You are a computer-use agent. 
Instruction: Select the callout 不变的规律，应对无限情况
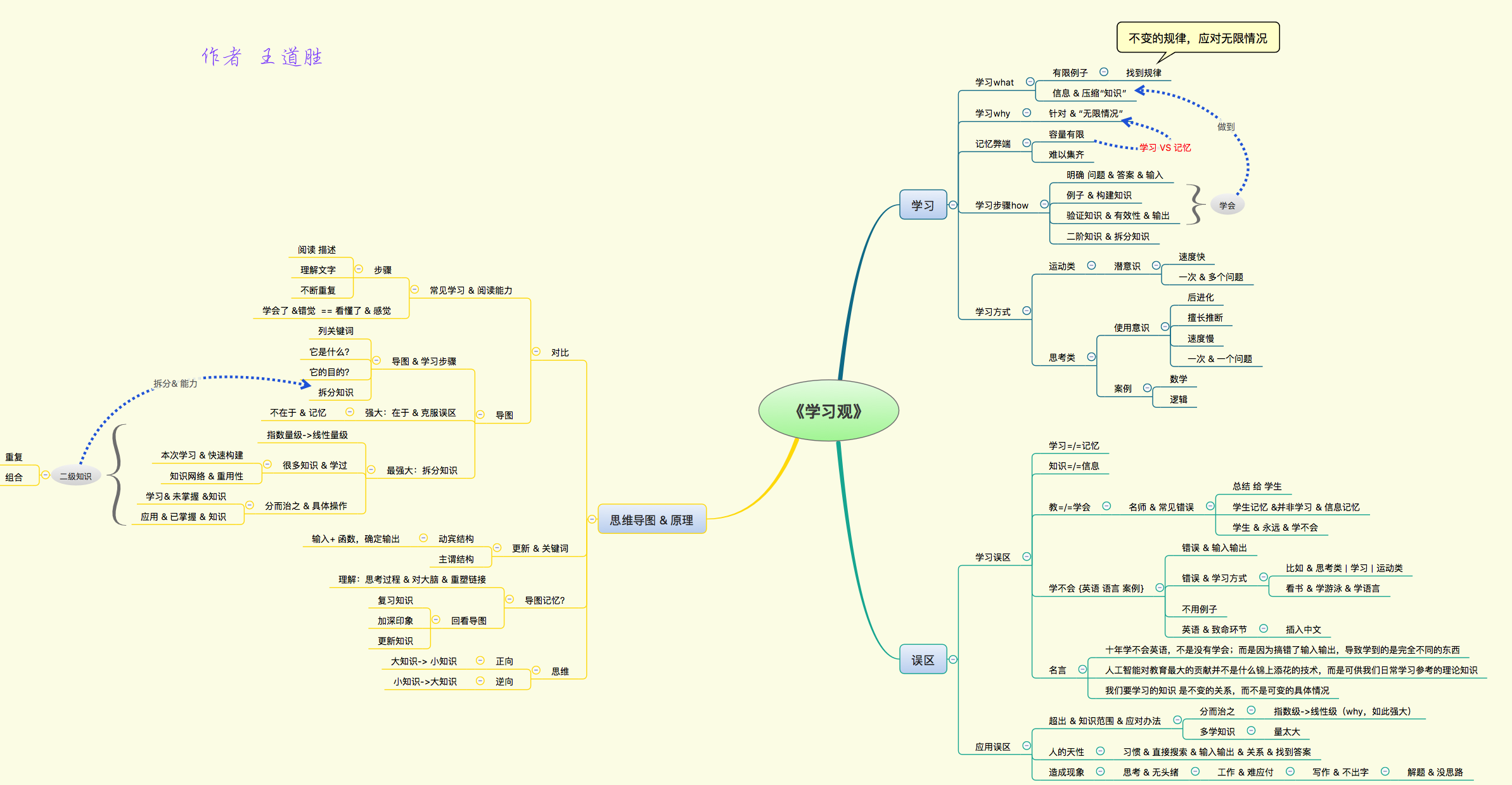click(1198, 38)
